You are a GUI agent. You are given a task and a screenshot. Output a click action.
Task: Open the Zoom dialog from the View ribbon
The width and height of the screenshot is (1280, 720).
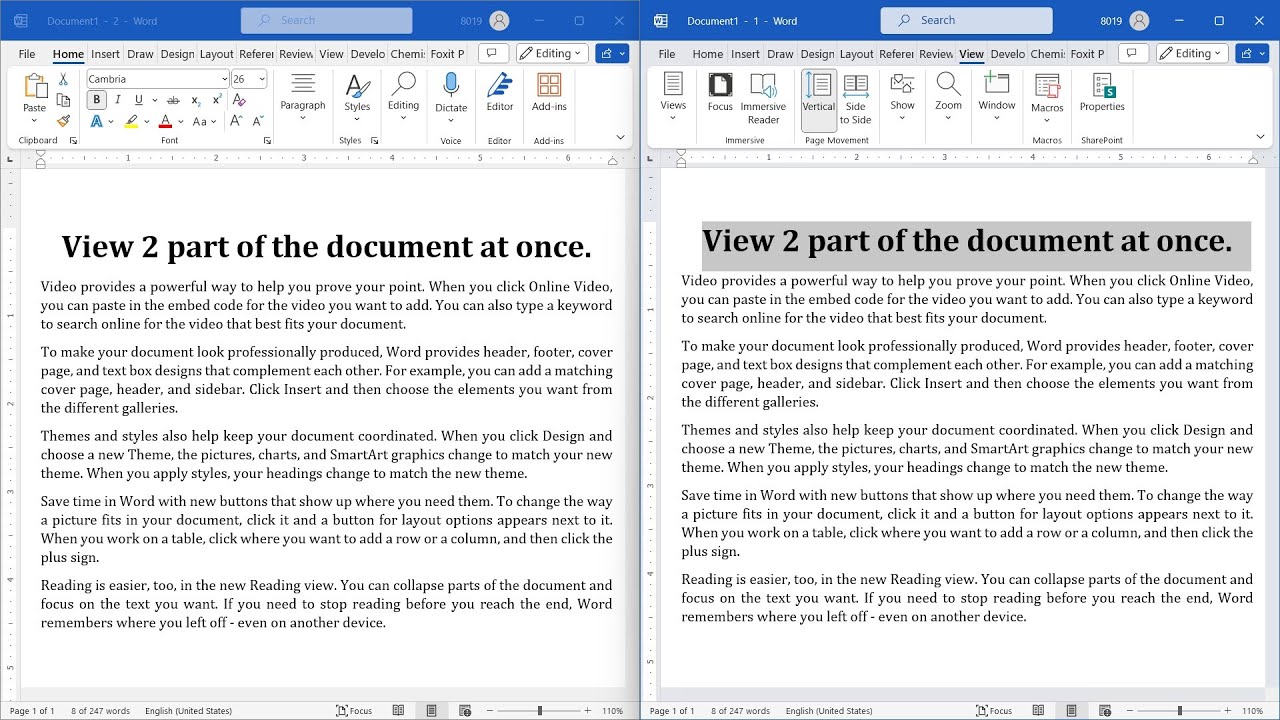[x=948, y=97]
